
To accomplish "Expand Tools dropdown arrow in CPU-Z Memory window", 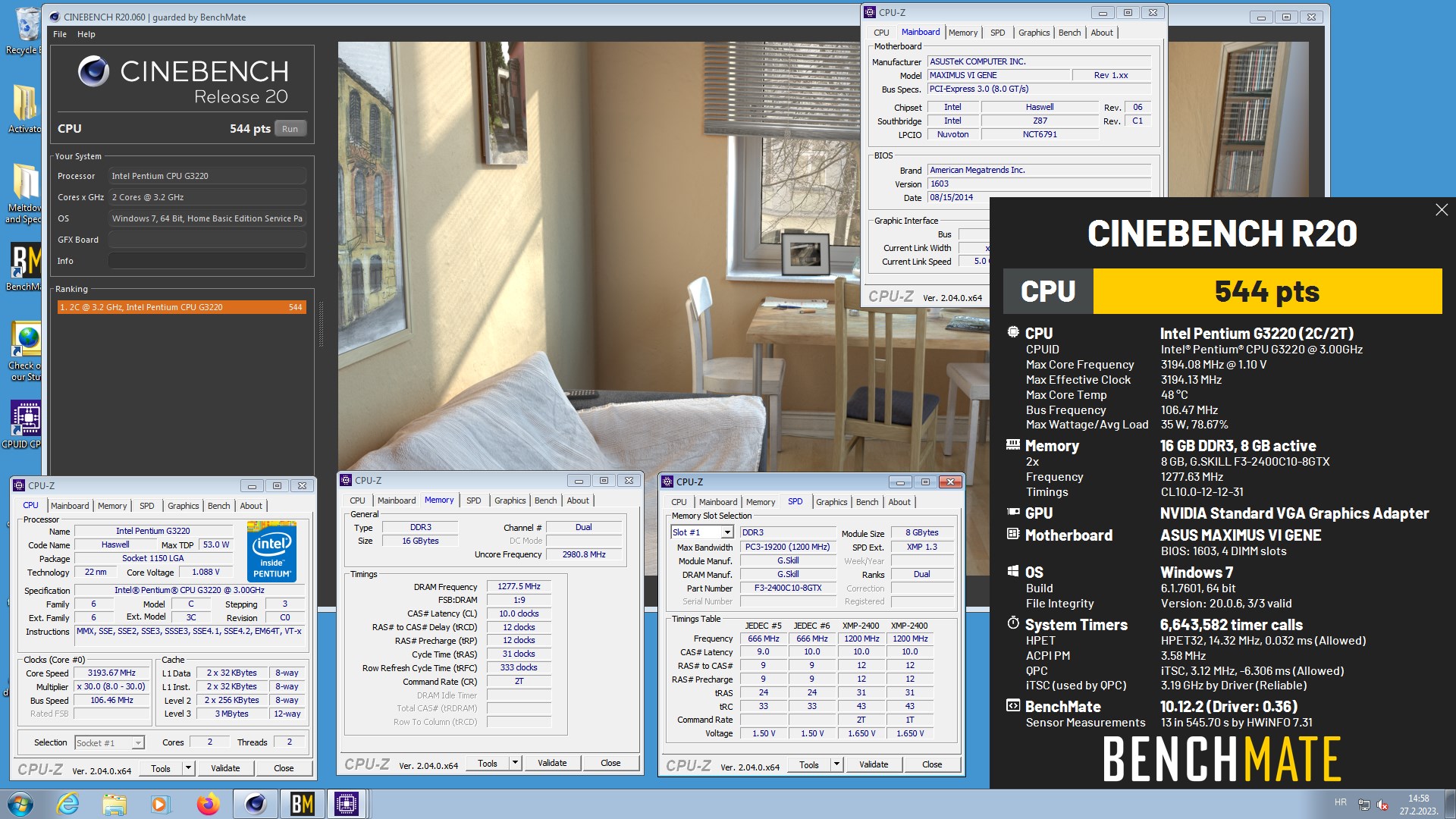I will tap(515, 763).
